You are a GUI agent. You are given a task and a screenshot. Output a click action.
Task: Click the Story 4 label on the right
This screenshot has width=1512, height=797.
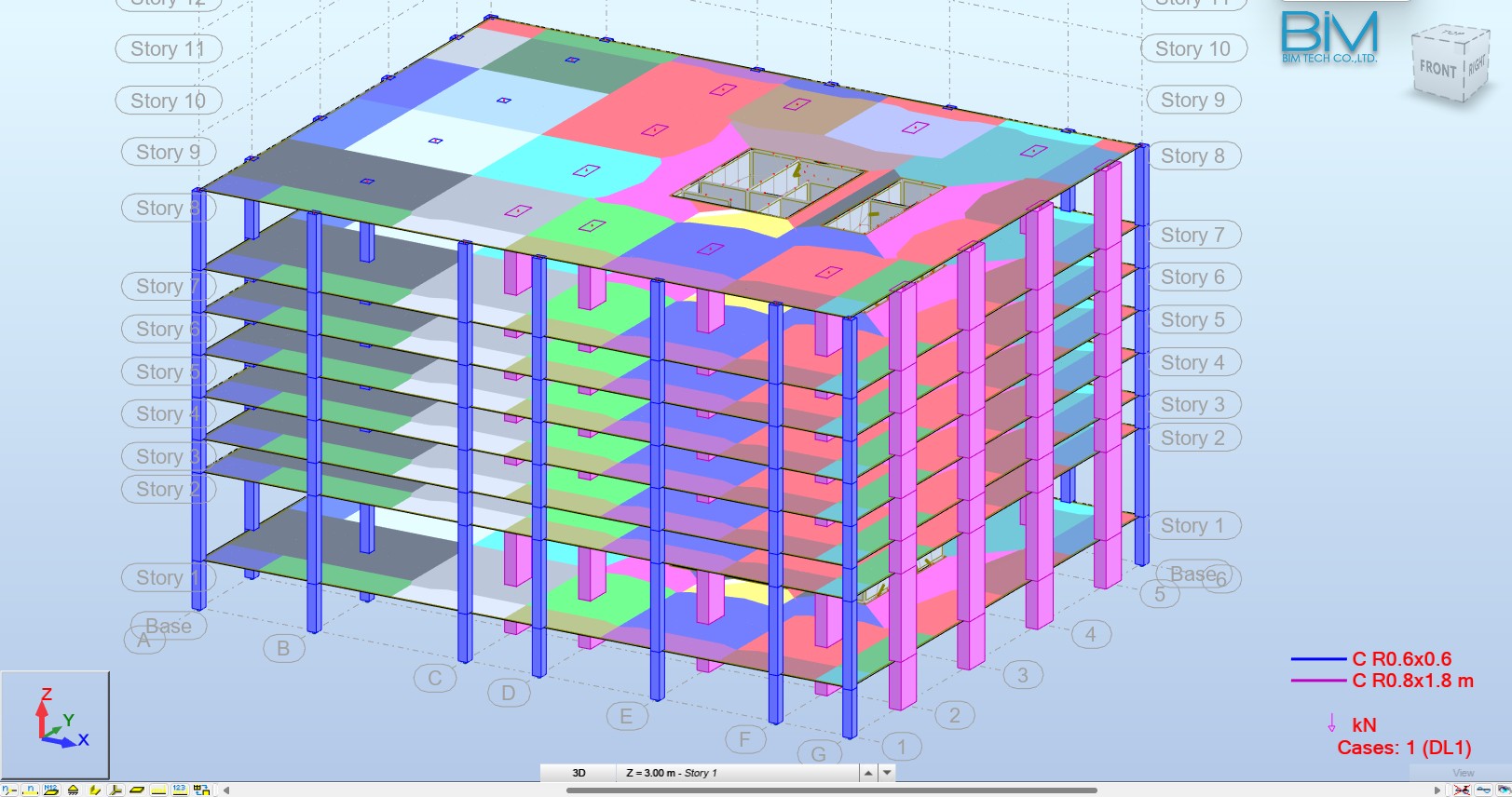point(1193,362)
